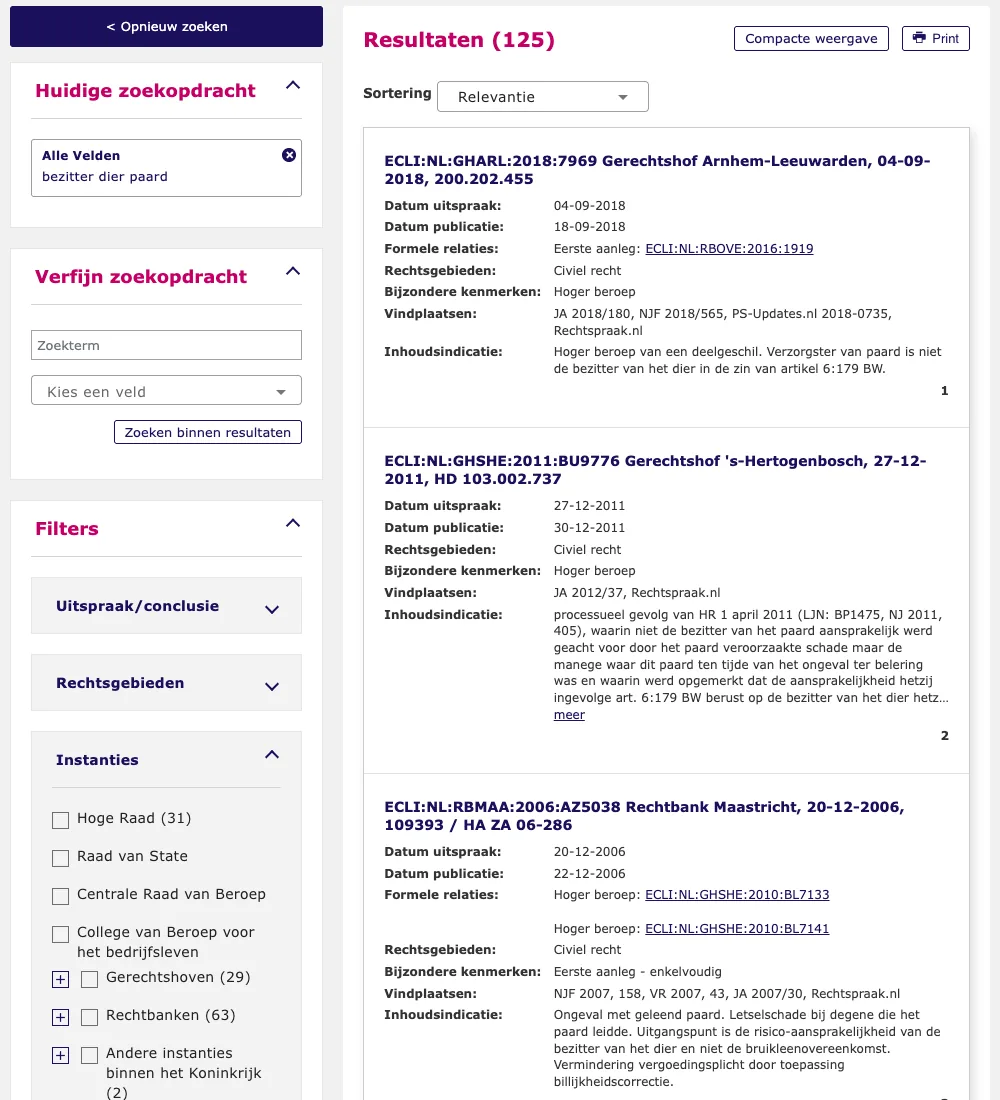Focus the Zoekterm input field
Viewport: 1000px width, 1100px height.
[166, 345]
